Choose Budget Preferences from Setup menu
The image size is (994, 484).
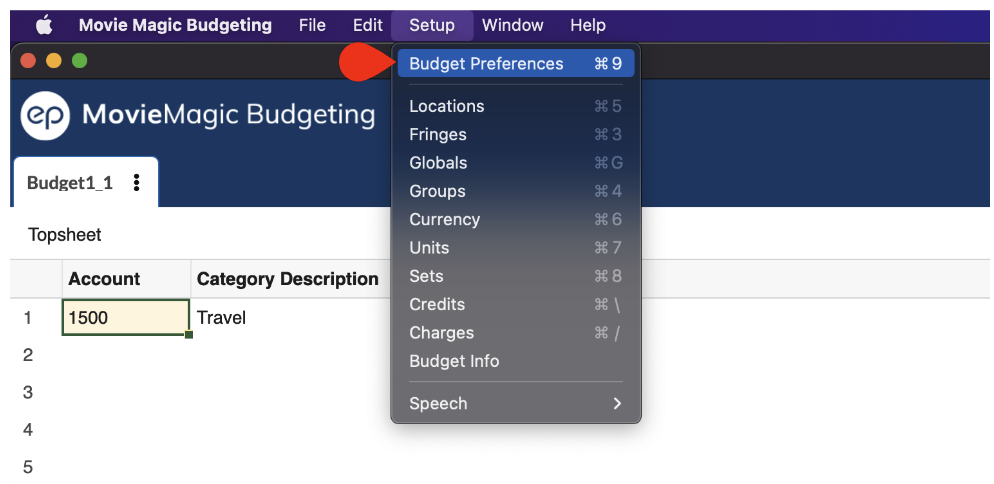[516, 63]
